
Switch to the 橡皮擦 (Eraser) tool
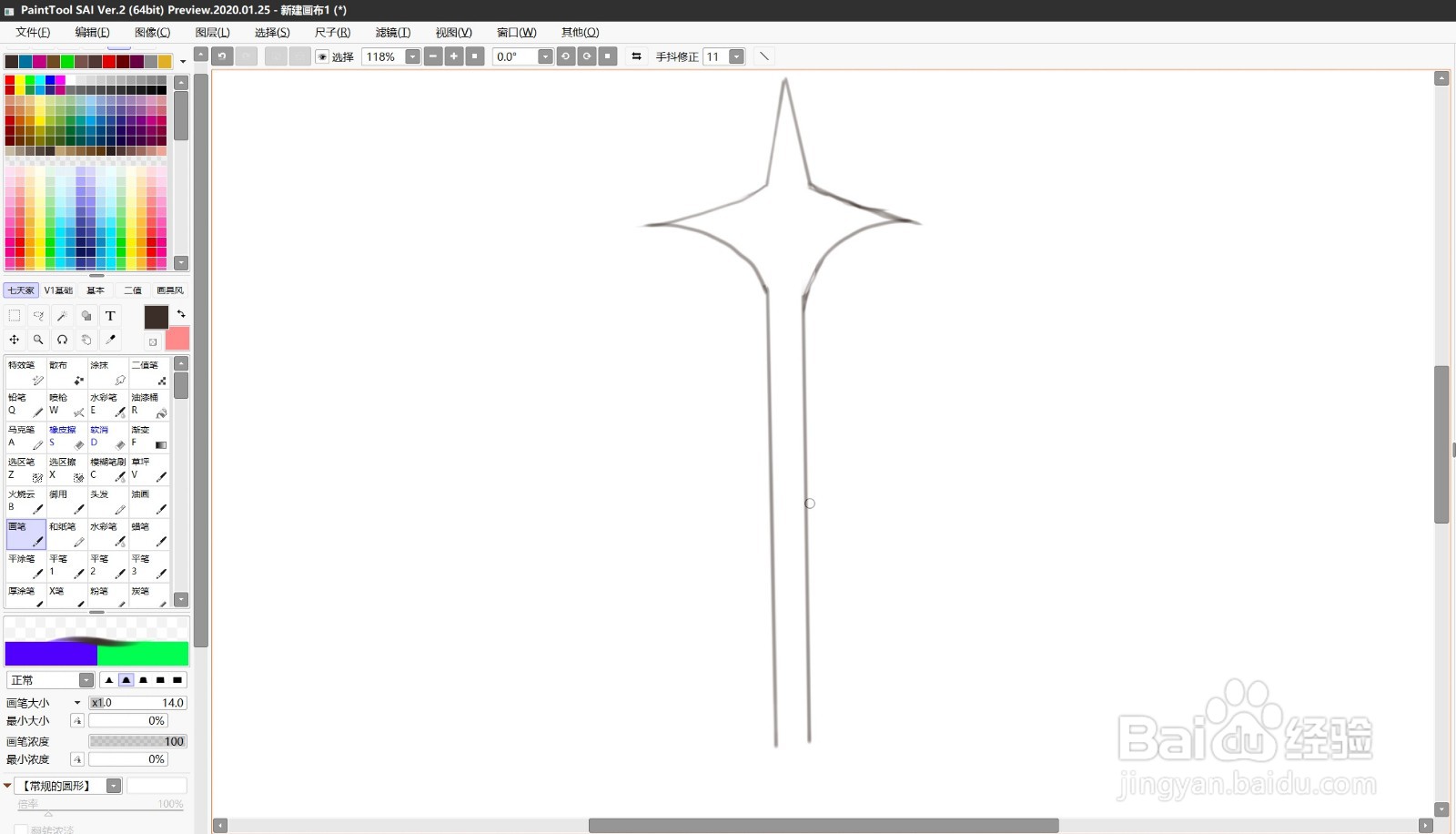click(x=66, y=436)
